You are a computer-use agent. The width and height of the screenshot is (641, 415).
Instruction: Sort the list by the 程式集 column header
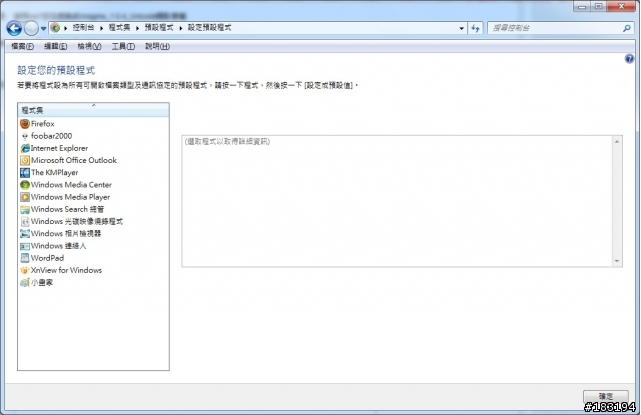pos(93,110)
